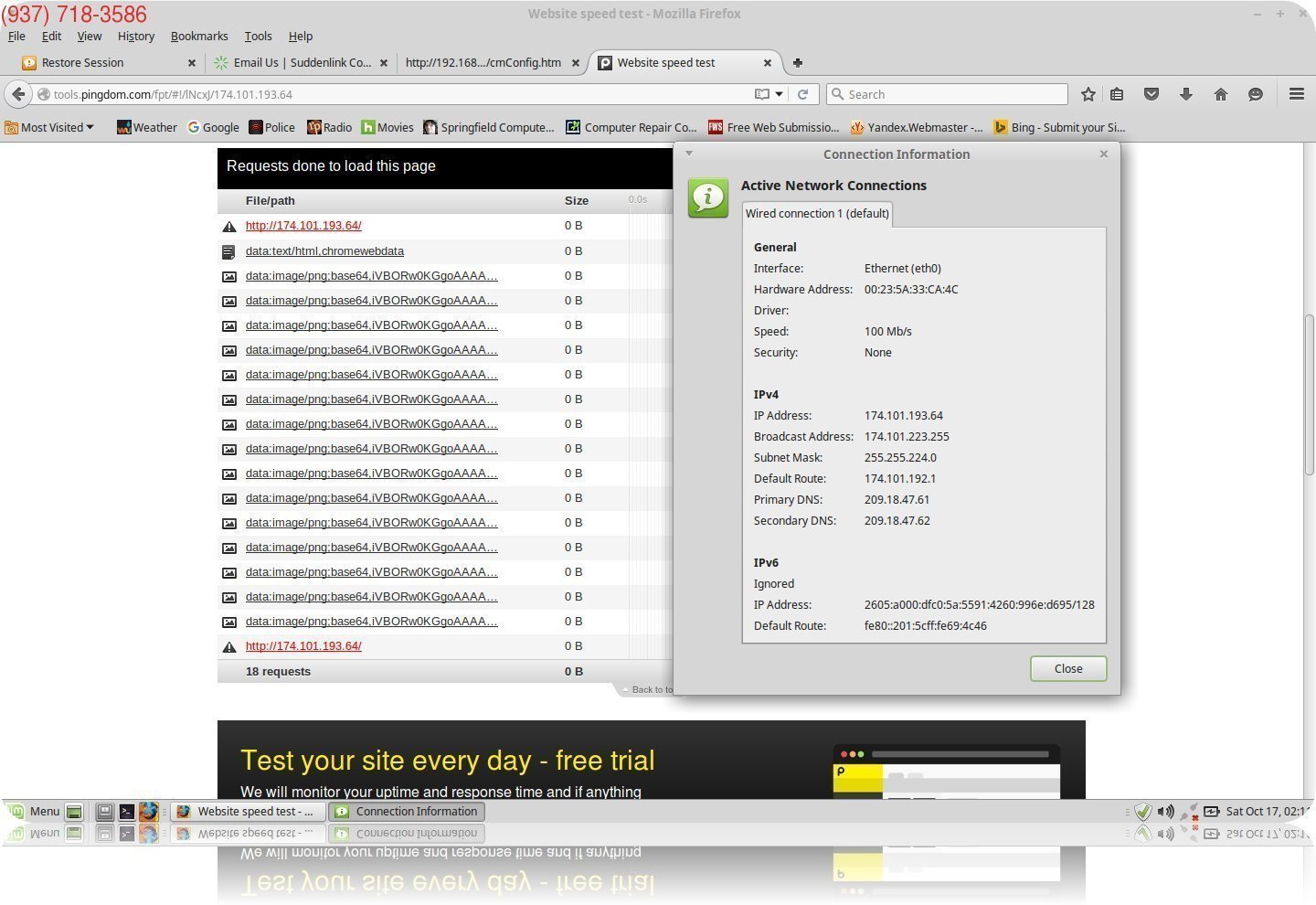Switch to the Restore Session tab

click(82, 63)
